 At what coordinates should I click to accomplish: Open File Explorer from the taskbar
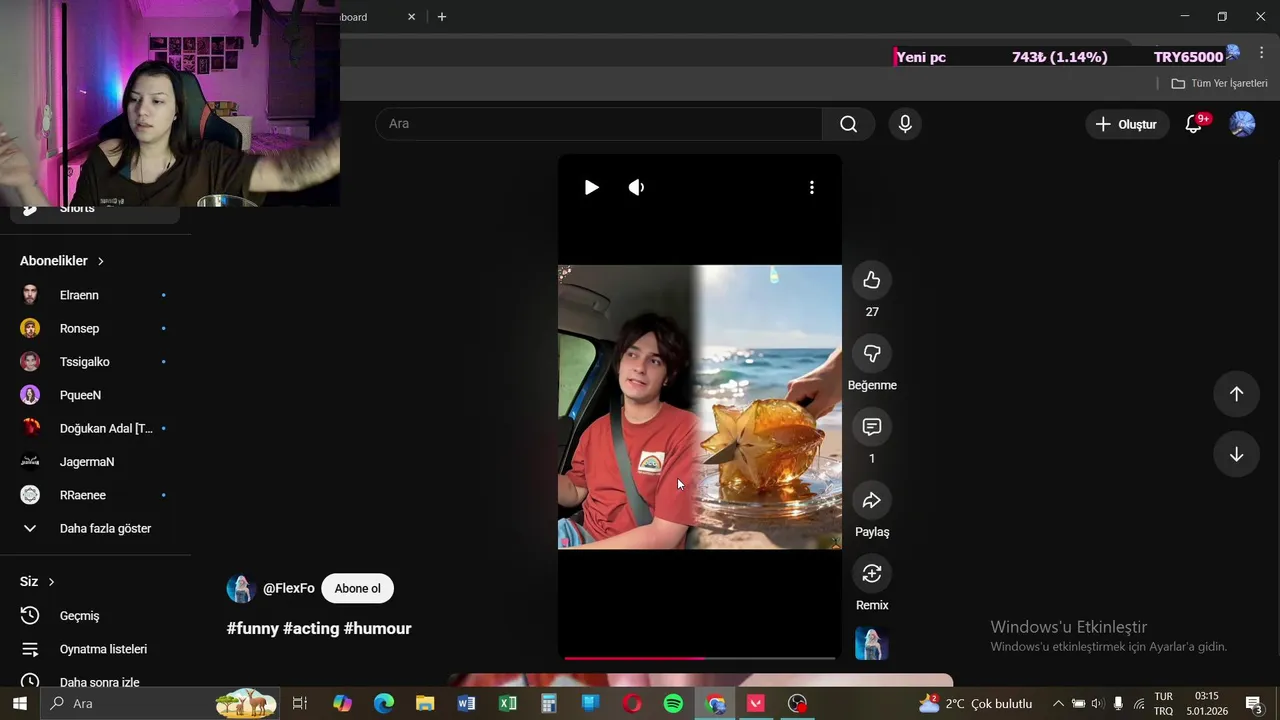pos(425,703)
